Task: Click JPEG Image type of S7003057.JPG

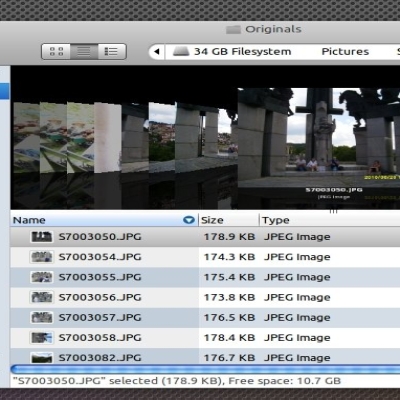Action: (297, 317)
